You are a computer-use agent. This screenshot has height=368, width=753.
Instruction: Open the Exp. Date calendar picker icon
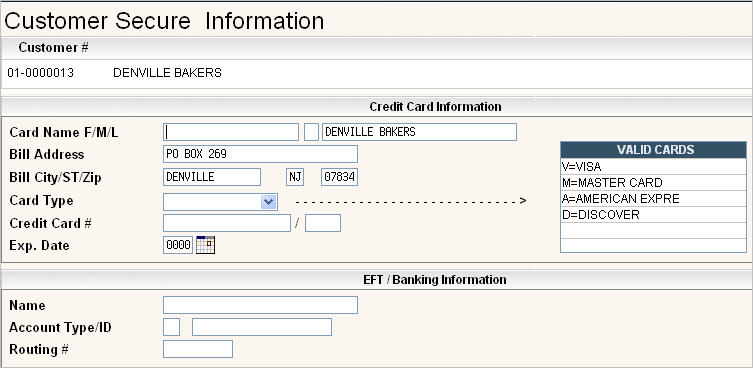(x=206, y=245)
